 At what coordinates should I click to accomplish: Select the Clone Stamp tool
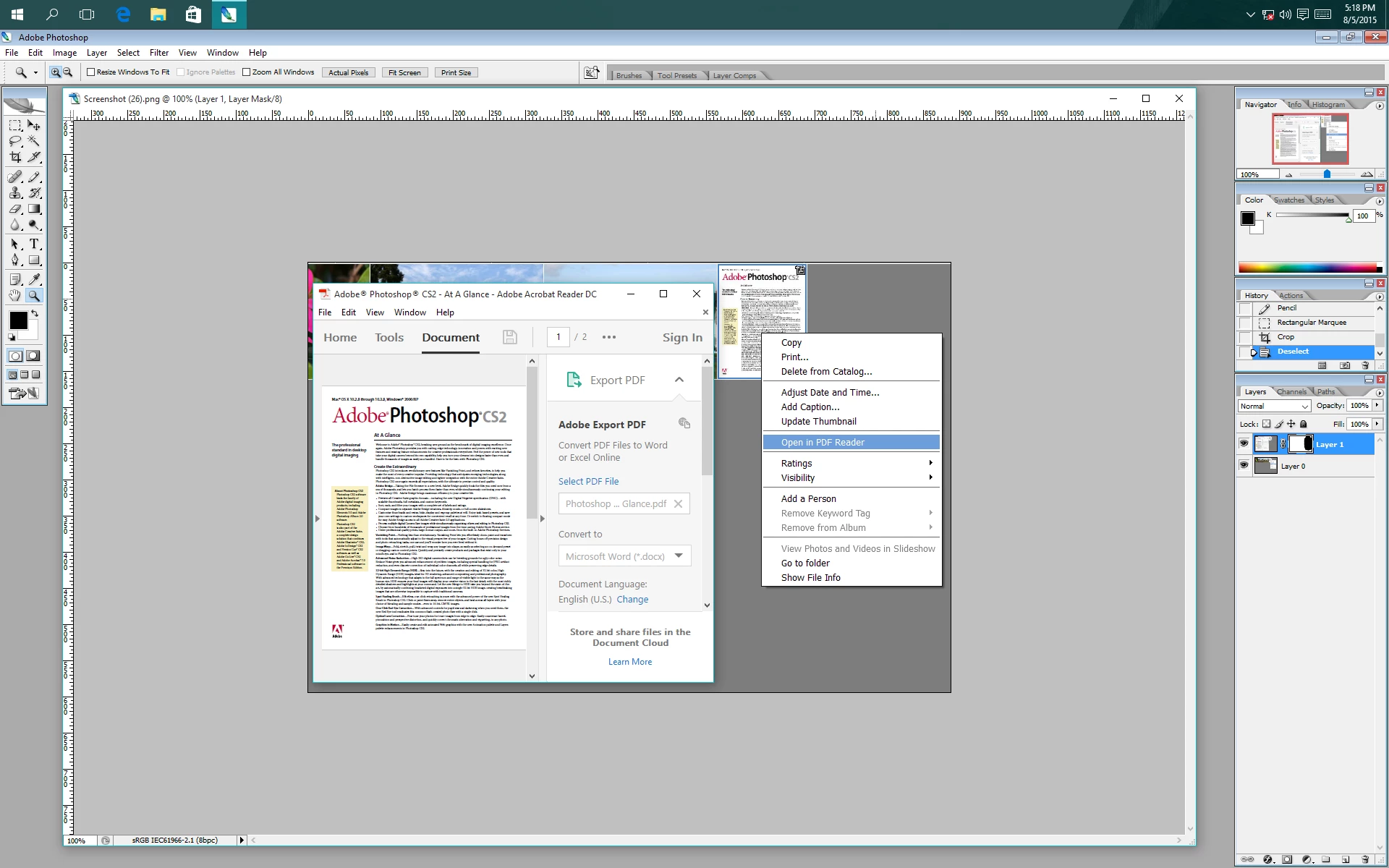14,192
